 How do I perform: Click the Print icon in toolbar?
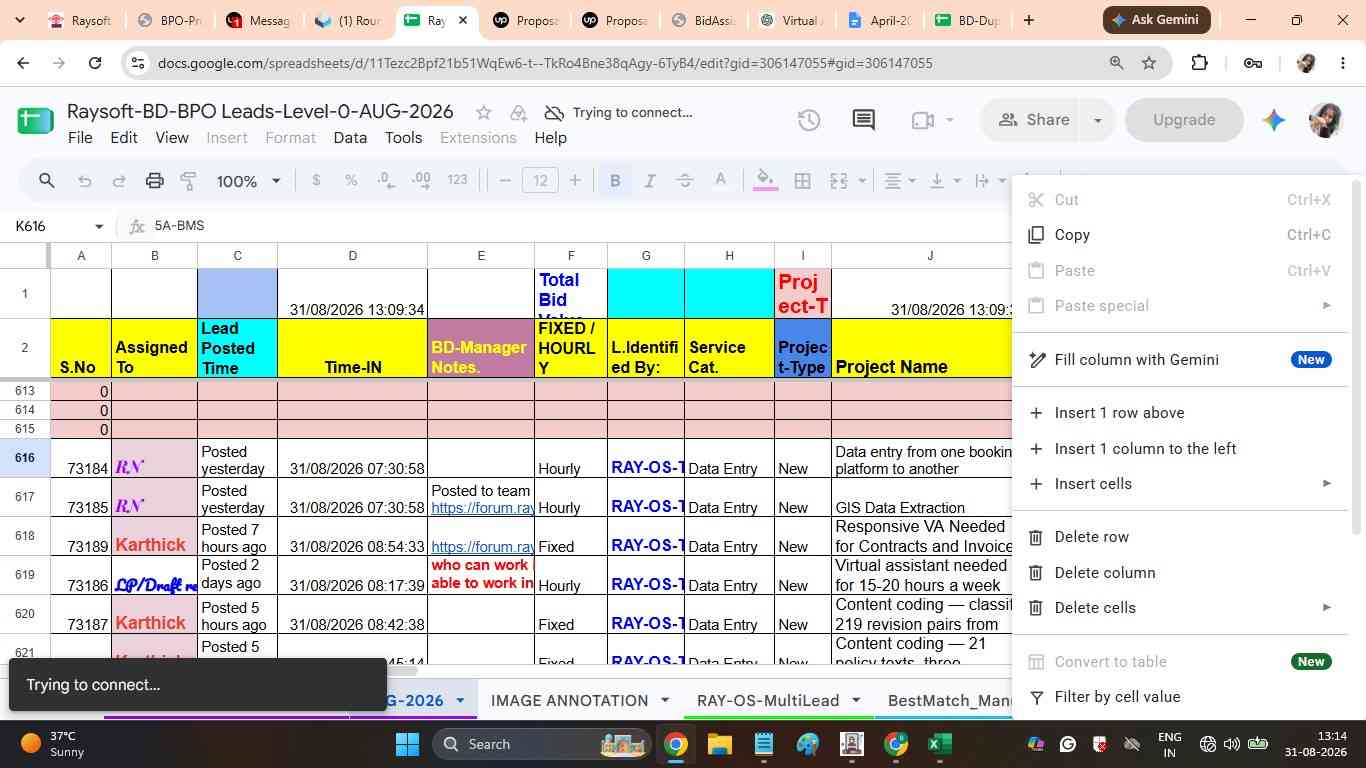pos(154,181)
